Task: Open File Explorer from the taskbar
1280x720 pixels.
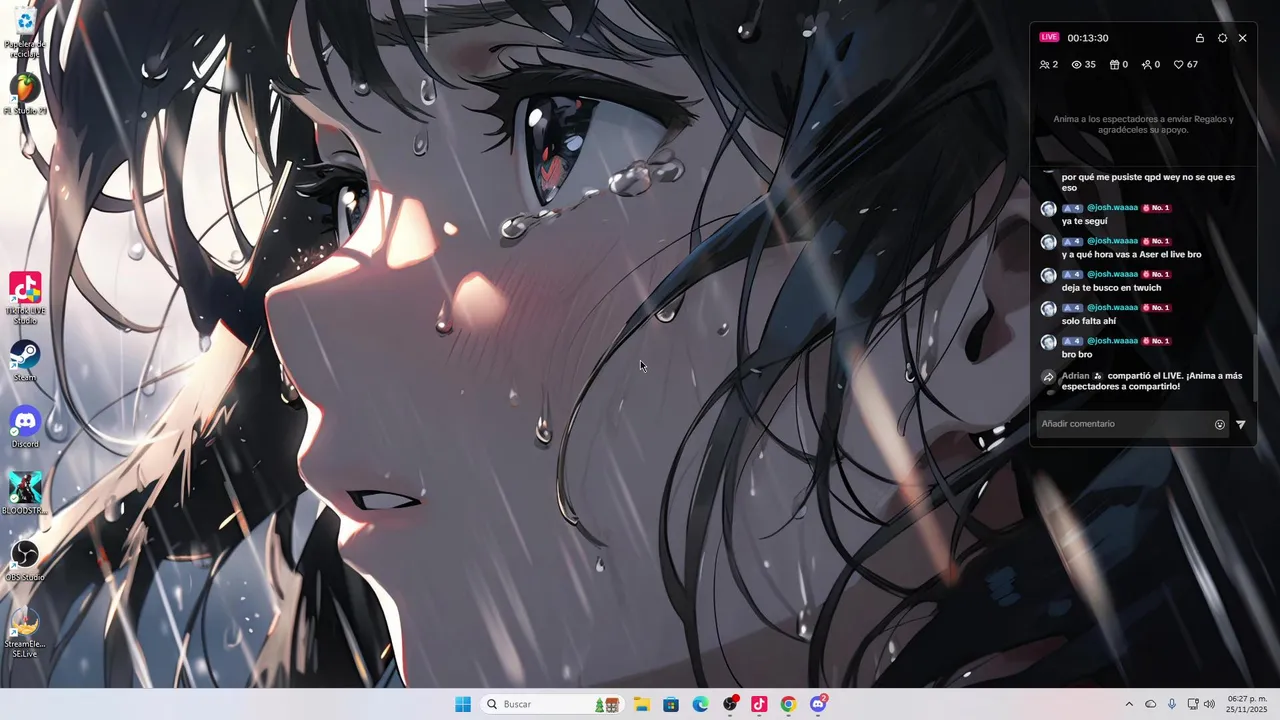Action: pyautogui.click(x=641, y=704)
